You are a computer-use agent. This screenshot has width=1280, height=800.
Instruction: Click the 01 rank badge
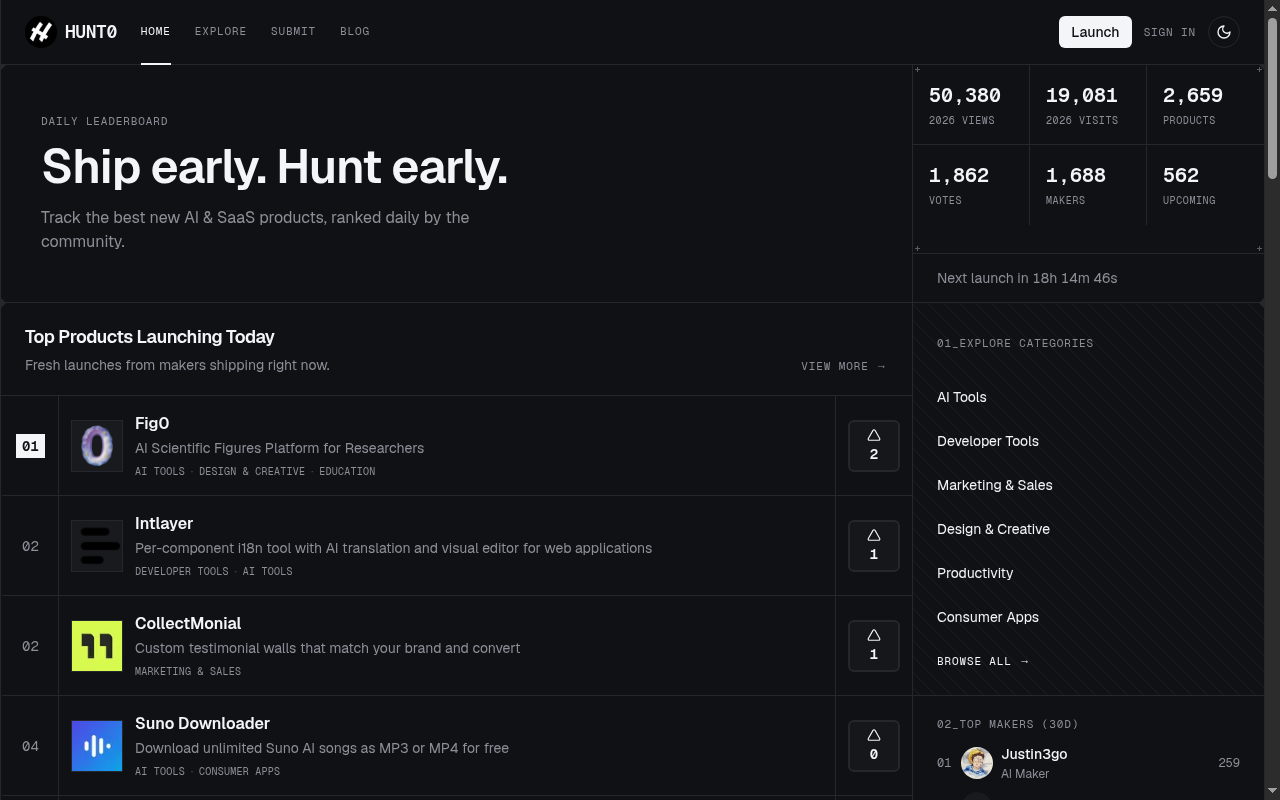point(30,446)
